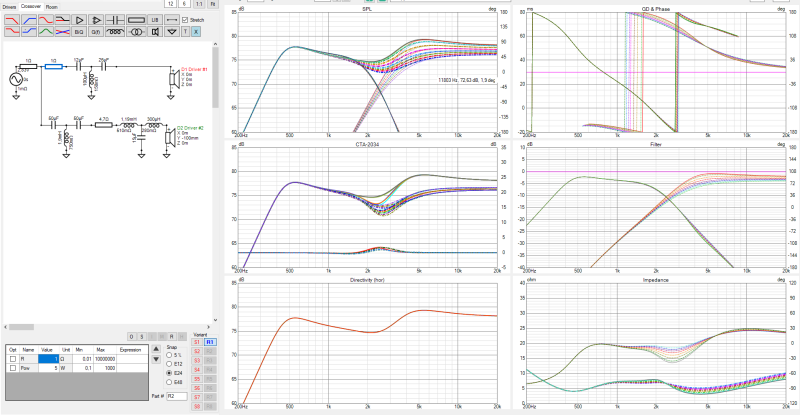Click the B/Q block button
This screenshot has width=800, height=415.
(x=79, y=32)
